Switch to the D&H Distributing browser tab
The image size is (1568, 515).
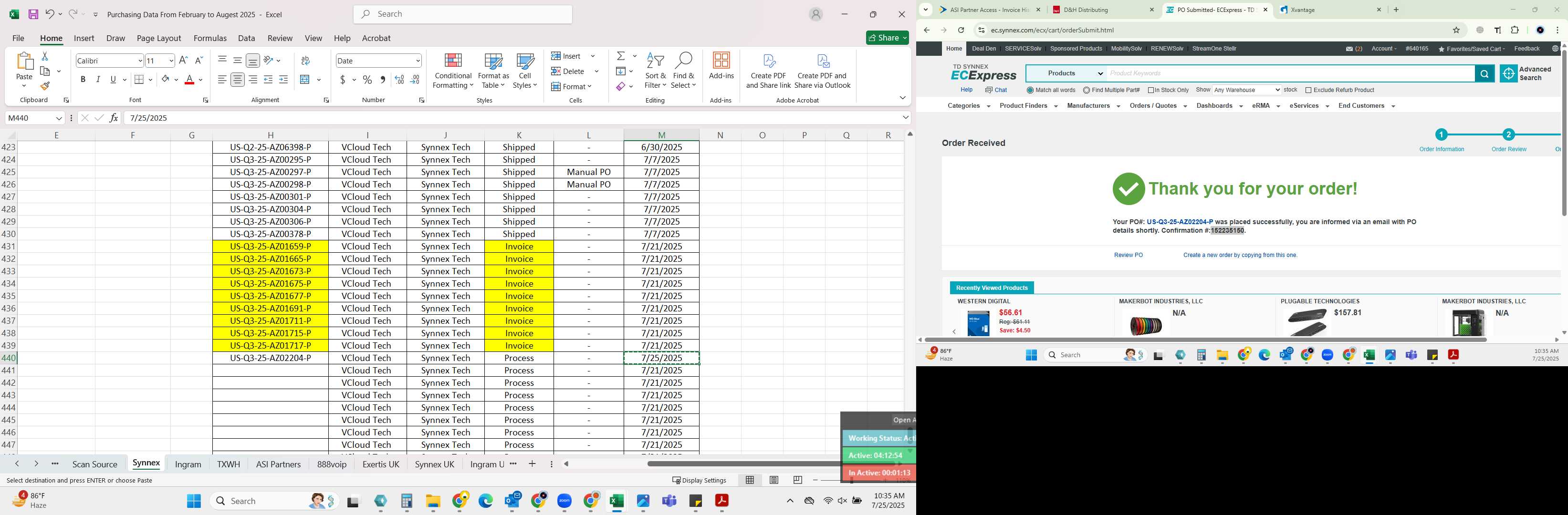(x=1102, y=10)
